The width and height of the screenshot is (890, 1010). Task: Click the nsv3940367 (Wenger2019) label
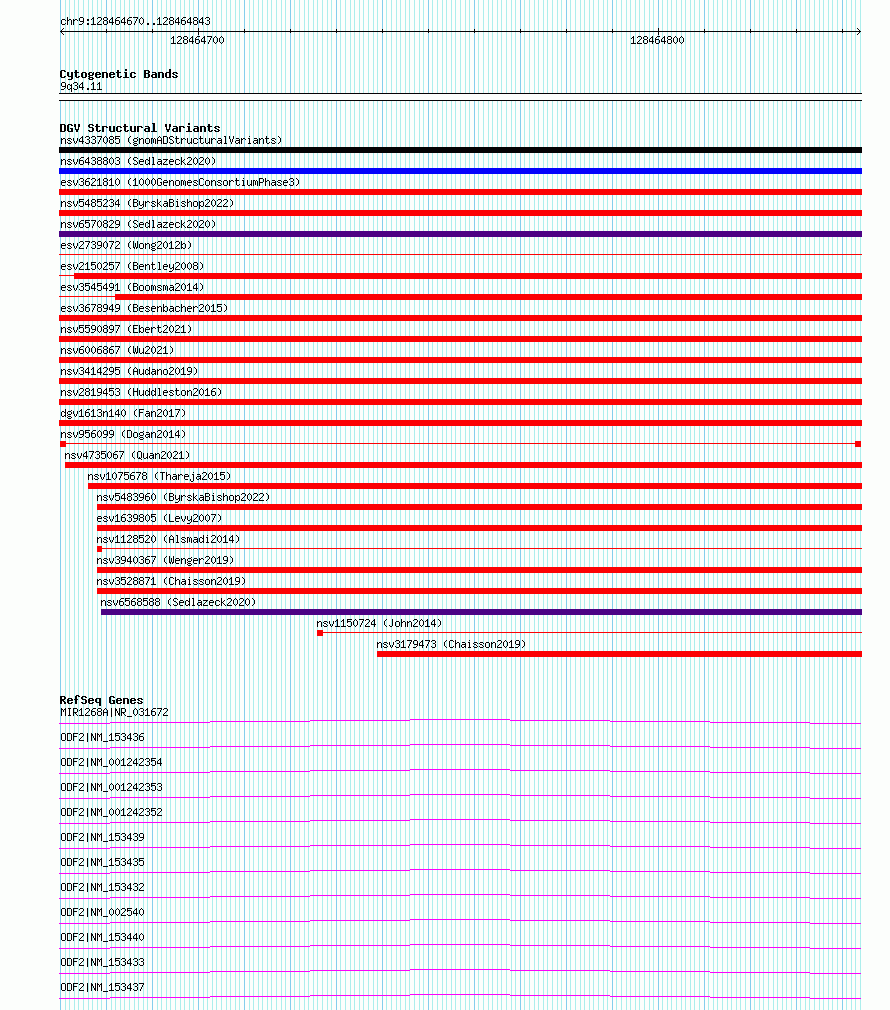pyautogui.click(x=165, y=560)
